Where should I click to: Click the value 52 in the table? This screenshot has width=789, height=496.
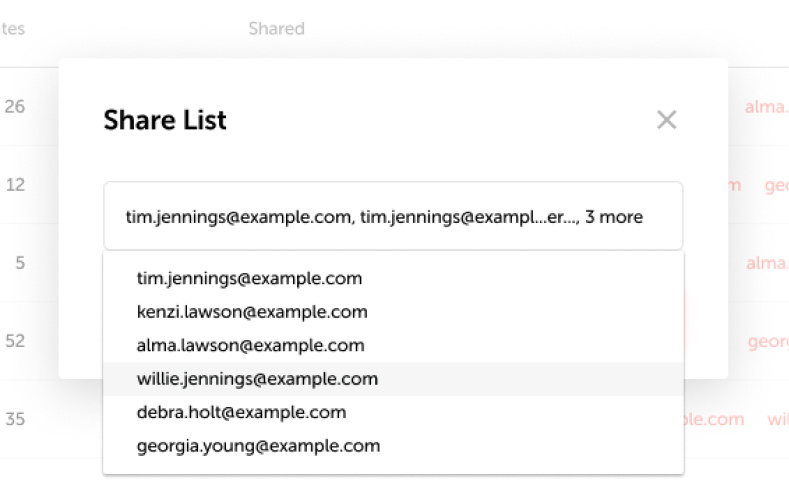[15, 341]
